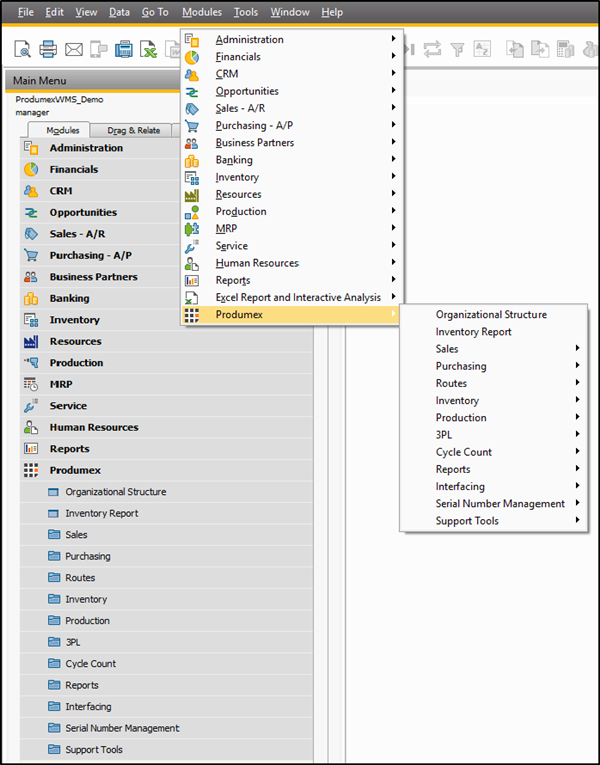Click the Print icon in toolbar
This screenshot has height=765, width=600.
pyautogui.click(x=48, y=49)
